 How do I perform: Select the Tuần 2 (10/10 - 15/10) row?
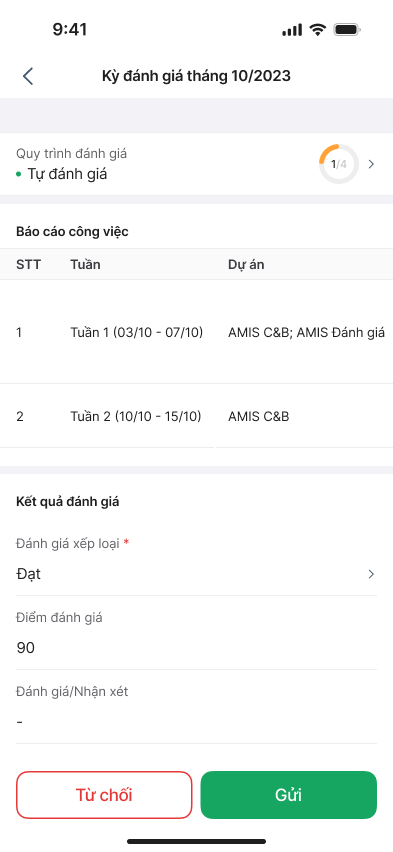pyautogui.click(x=196, y=416)
